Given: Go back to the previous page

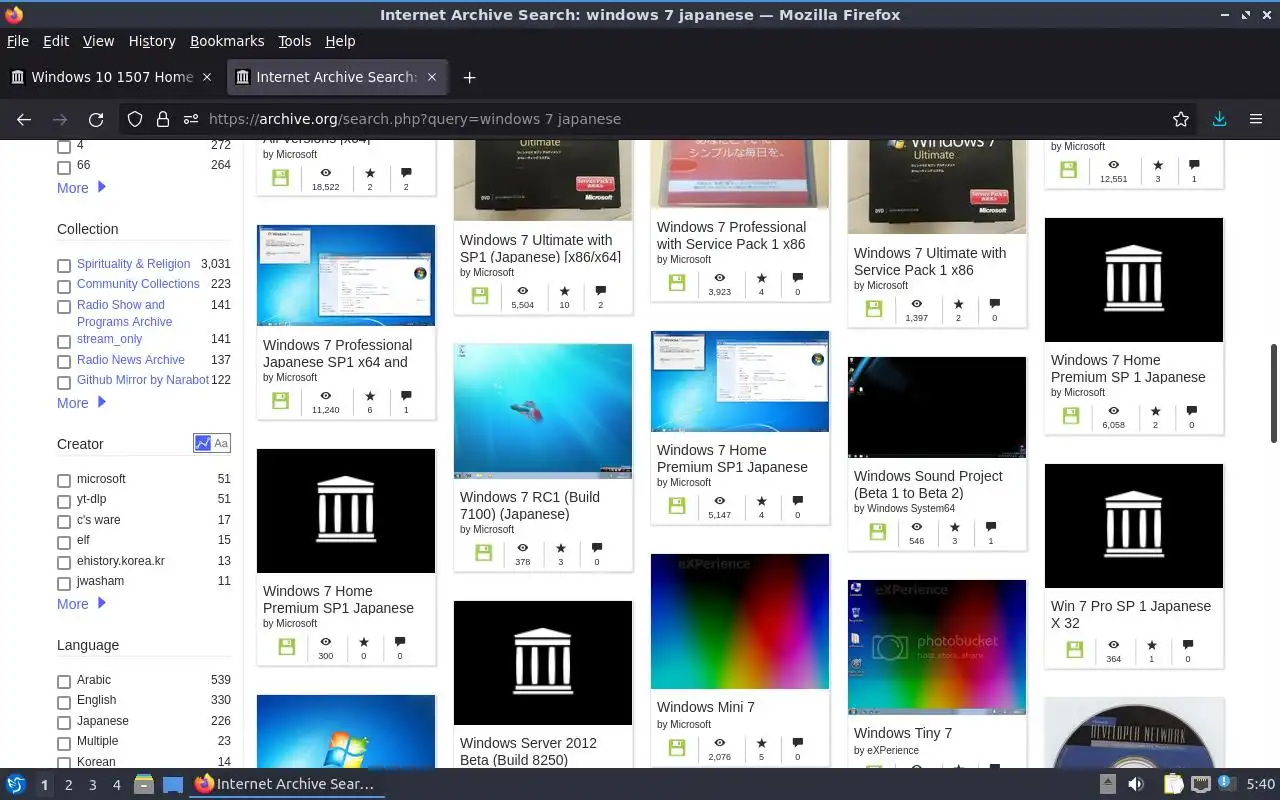Looking at the screenshot, I should coord(24,119).
